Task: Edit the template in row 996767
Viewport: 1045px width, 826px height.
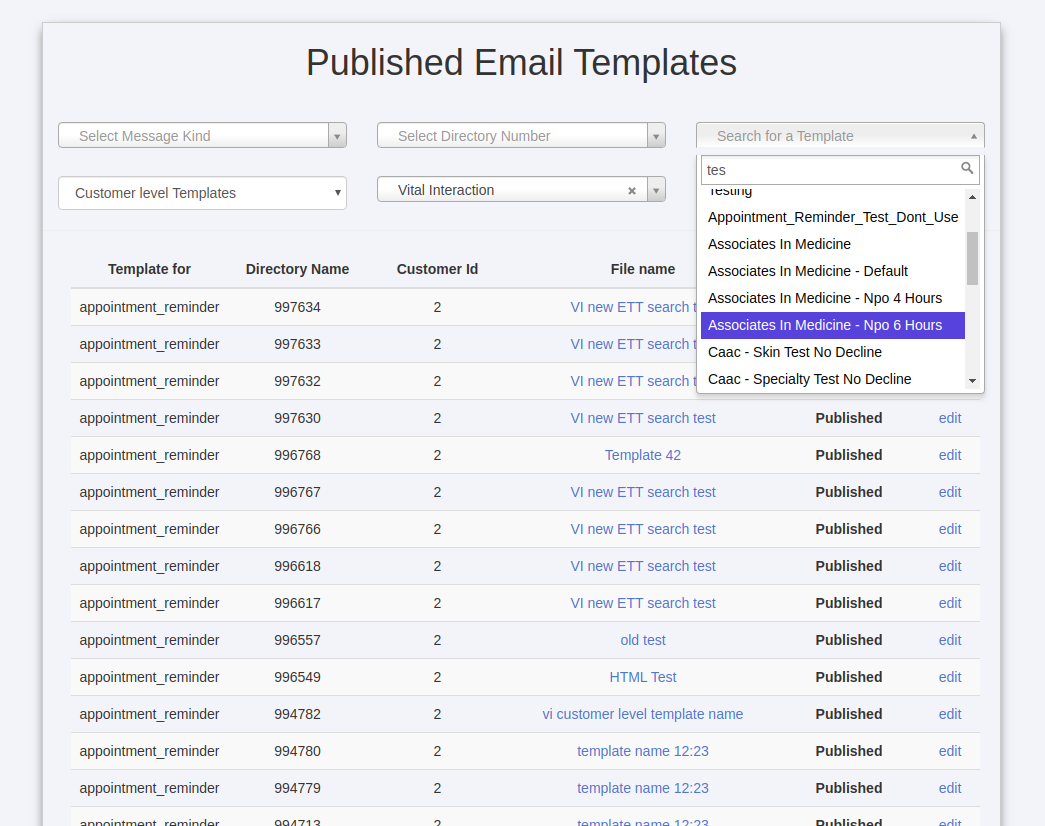Action: pyautogui.click(x=950, y=492)
